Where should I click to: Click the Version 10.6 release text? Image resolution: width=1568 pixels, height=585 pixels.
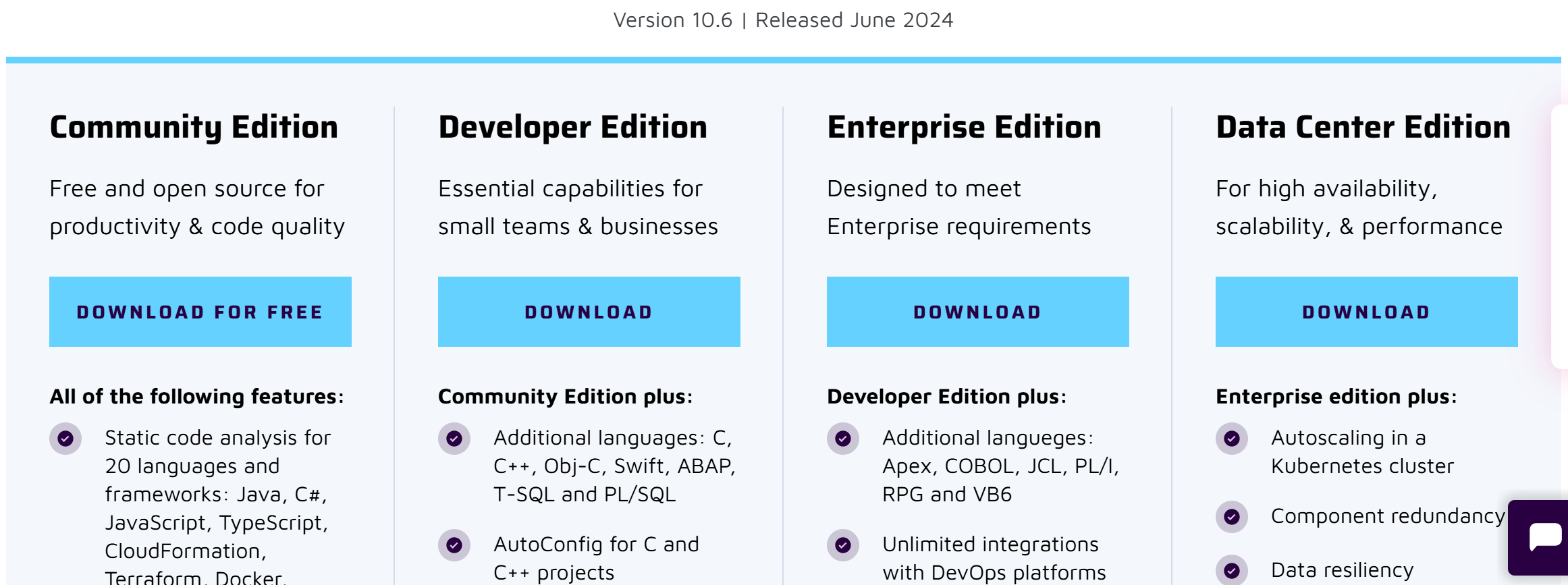[x=783, y=20]
